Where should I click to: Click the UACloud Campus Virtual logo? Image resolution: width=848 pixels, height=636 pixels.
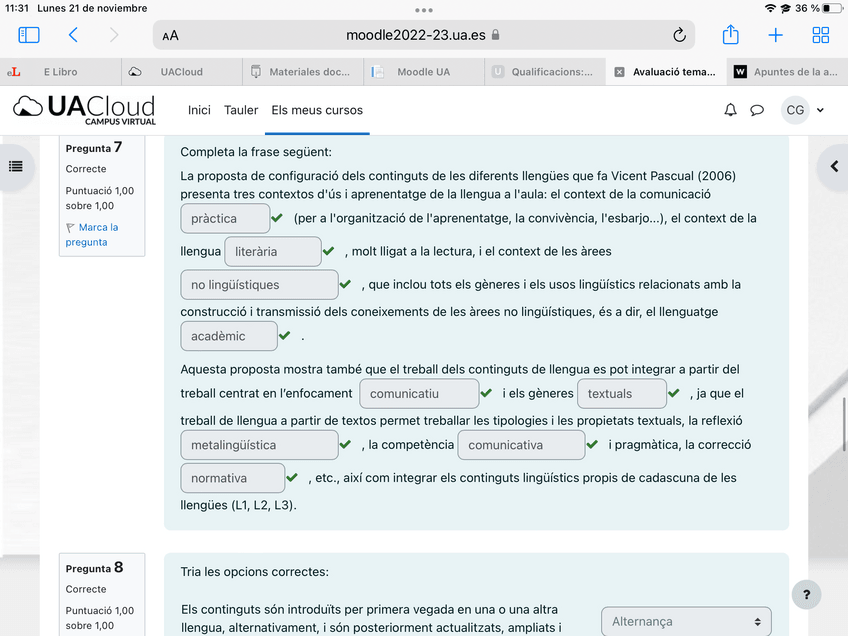pos(86,110)
